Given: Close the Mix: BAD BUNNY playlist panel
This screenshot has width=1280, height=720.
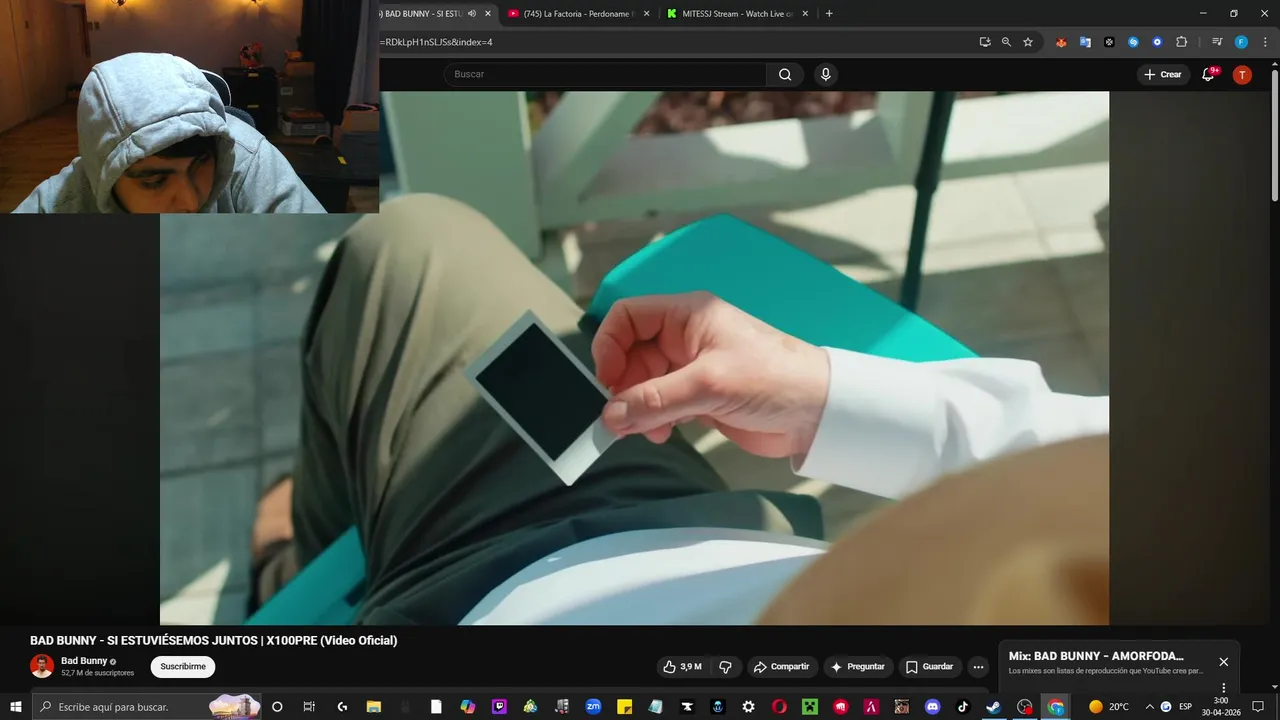Looking at the screenshot, I should pos(1223,662).
